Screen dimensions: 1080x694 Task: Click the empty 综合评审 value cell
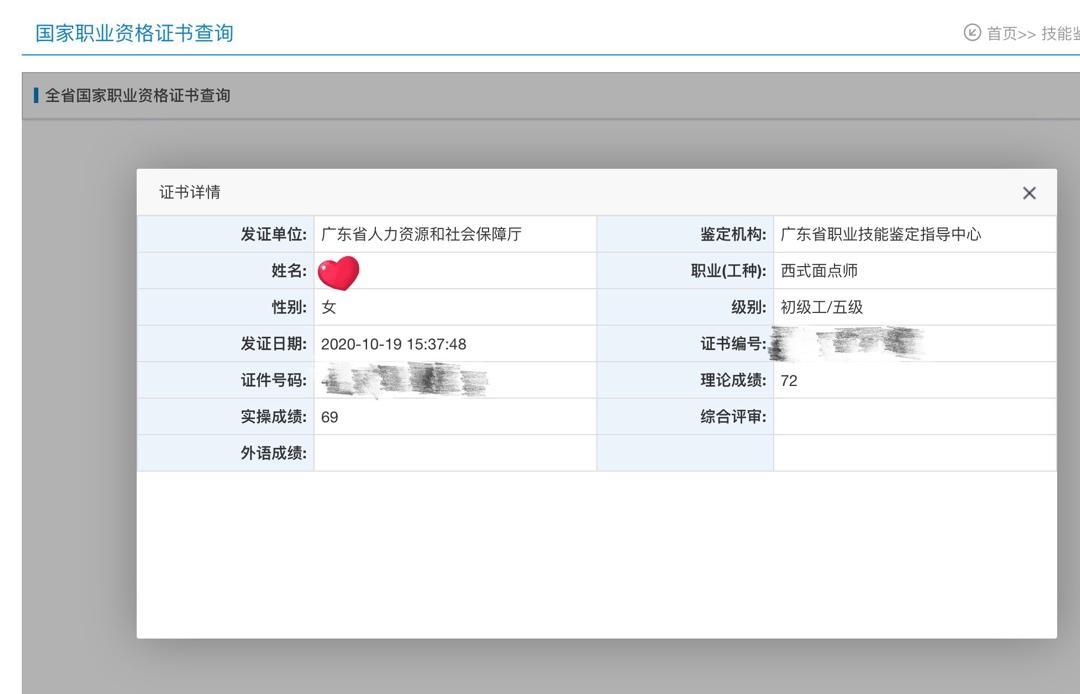[x=914, y=417]
